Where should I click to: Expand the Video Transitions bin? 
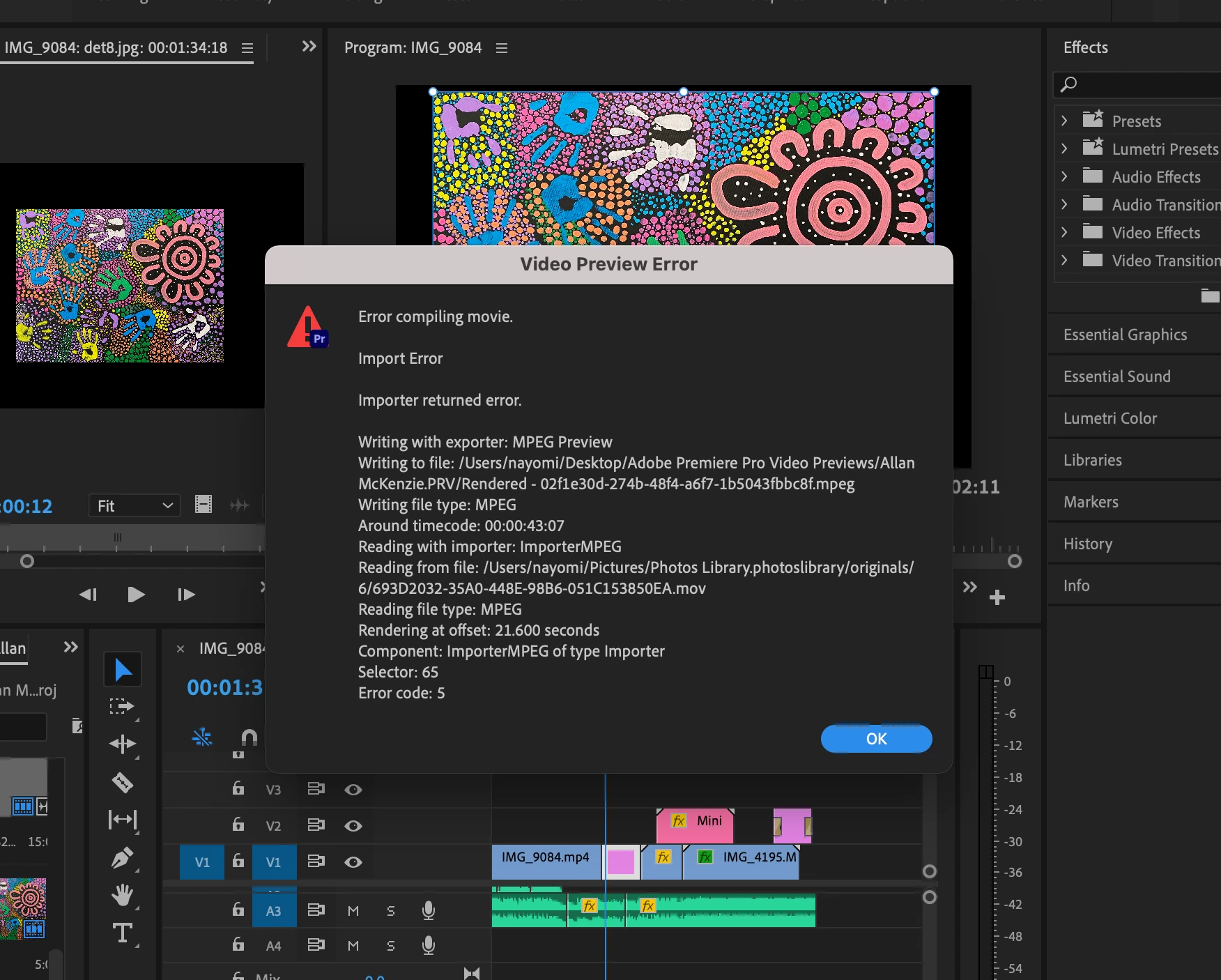pos(1064,260)
